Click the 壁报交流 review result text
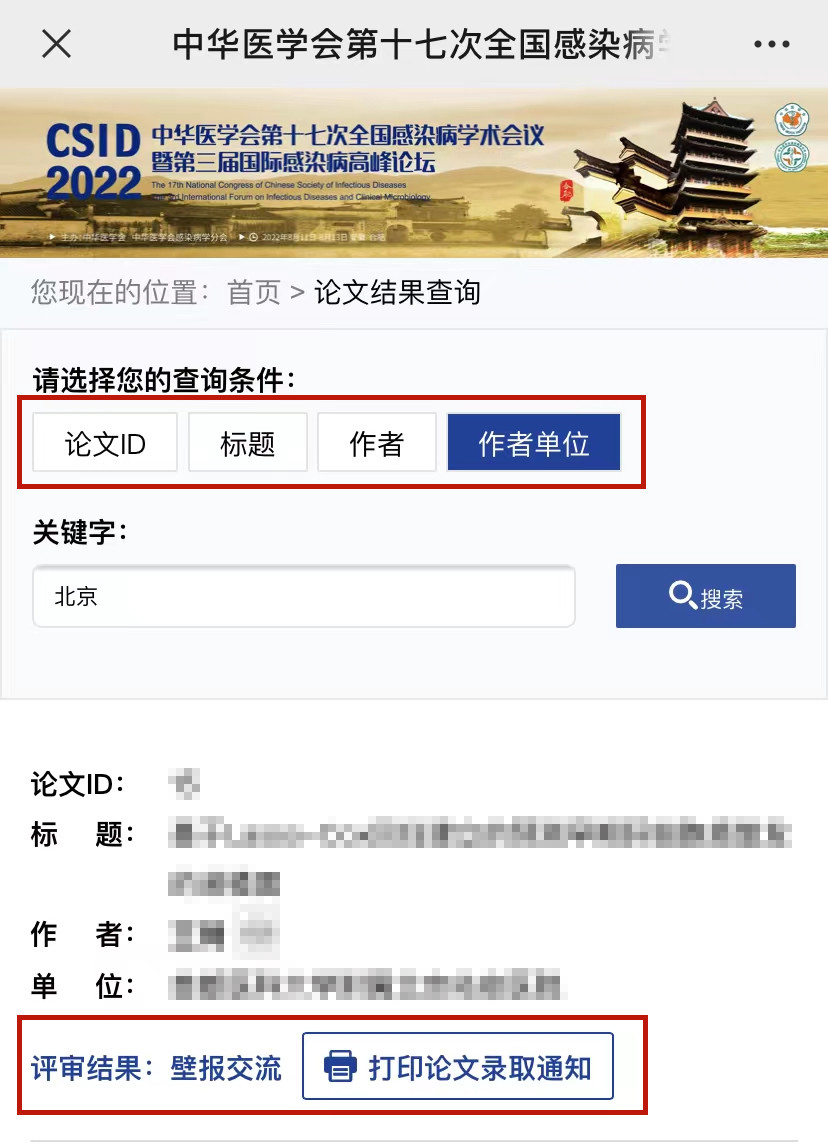Viewport: 828px width, 1145px height. click(226, 1068)
